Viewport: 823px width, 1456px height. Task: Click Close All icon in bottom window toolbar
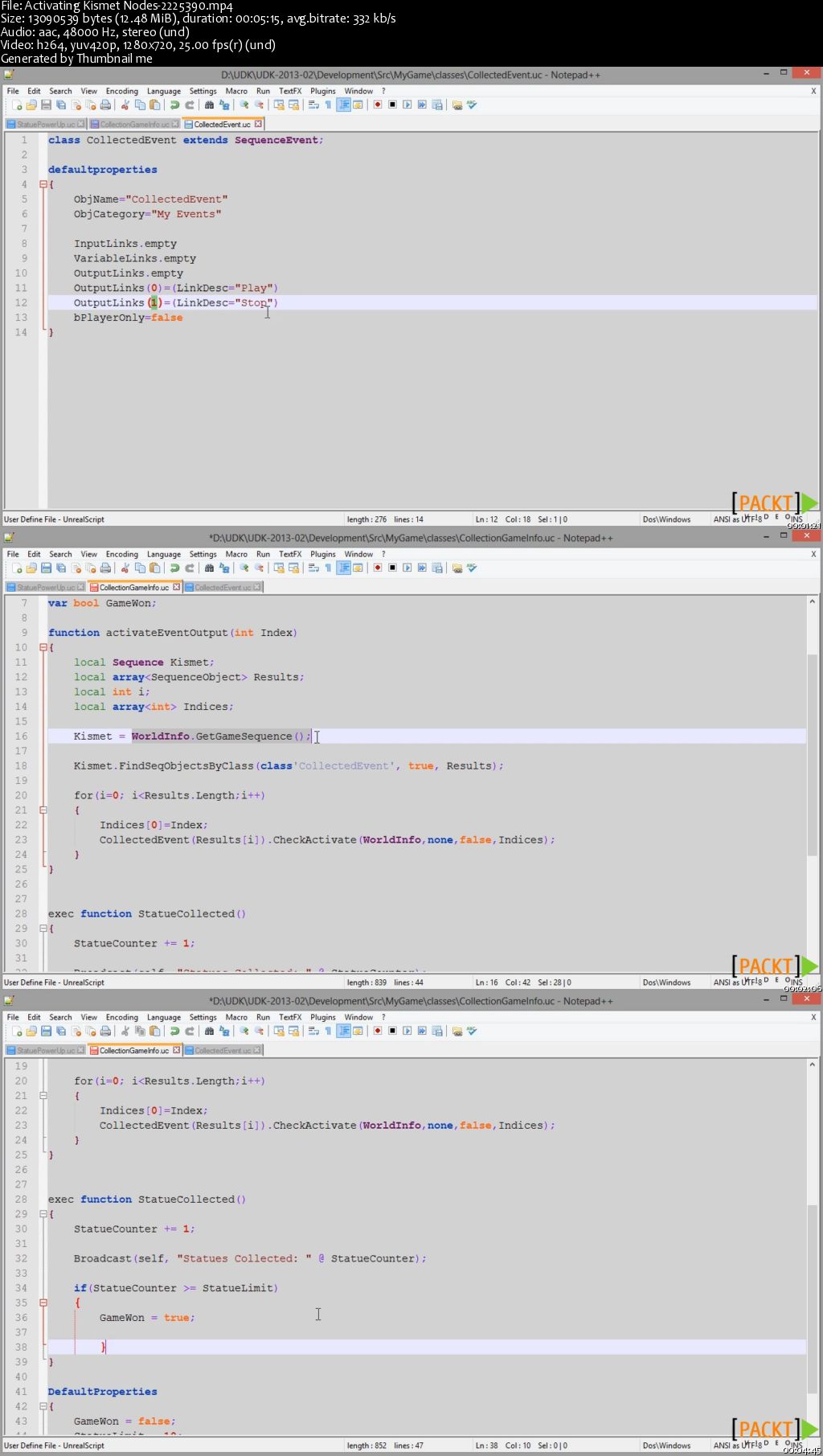click(91, 1032)
